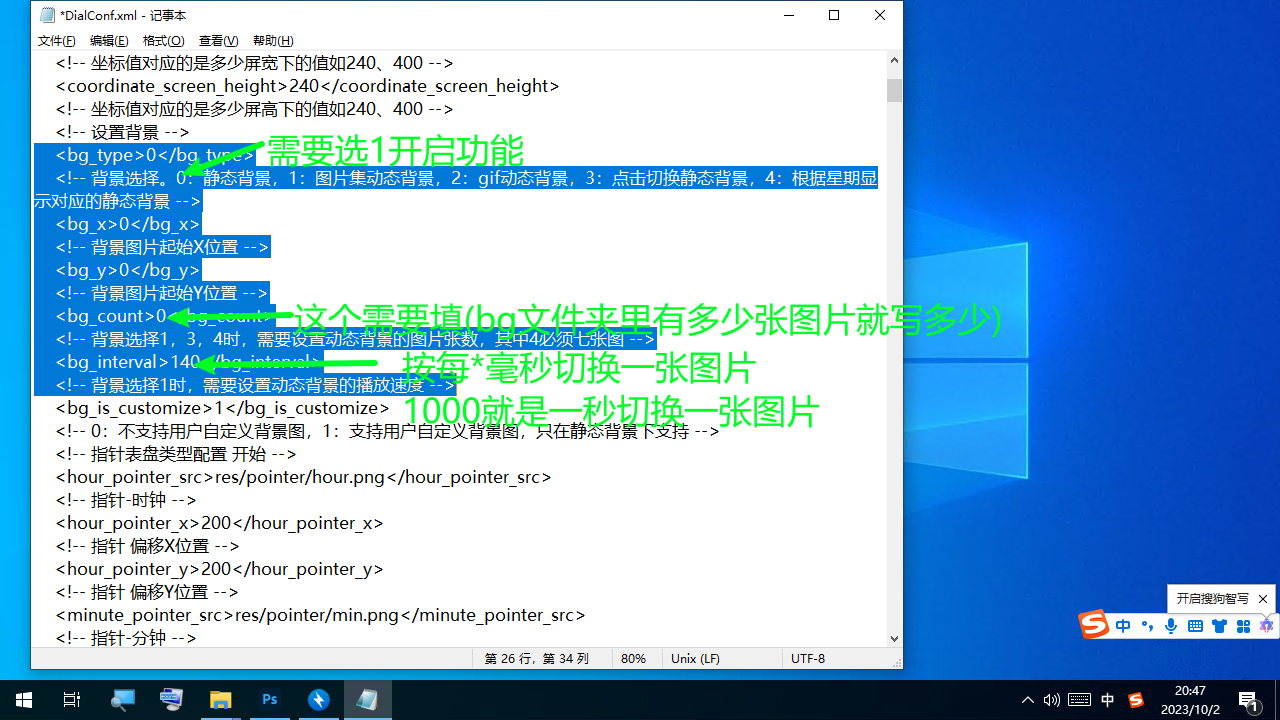
Task: Click the Sogou voice input microphone icon
Action: point(1171,626)
